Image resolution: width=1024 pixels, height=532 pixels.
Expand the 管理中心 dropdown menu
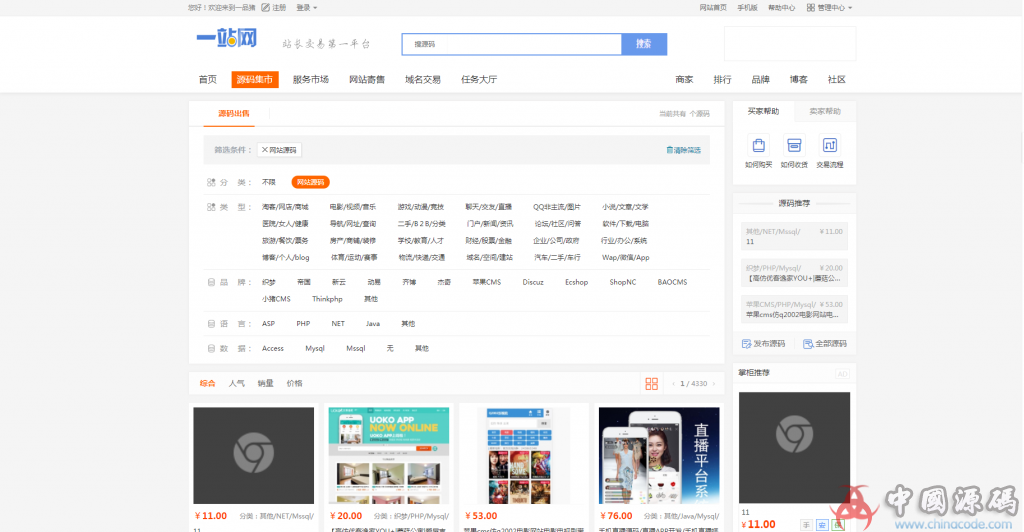point(829,8)
